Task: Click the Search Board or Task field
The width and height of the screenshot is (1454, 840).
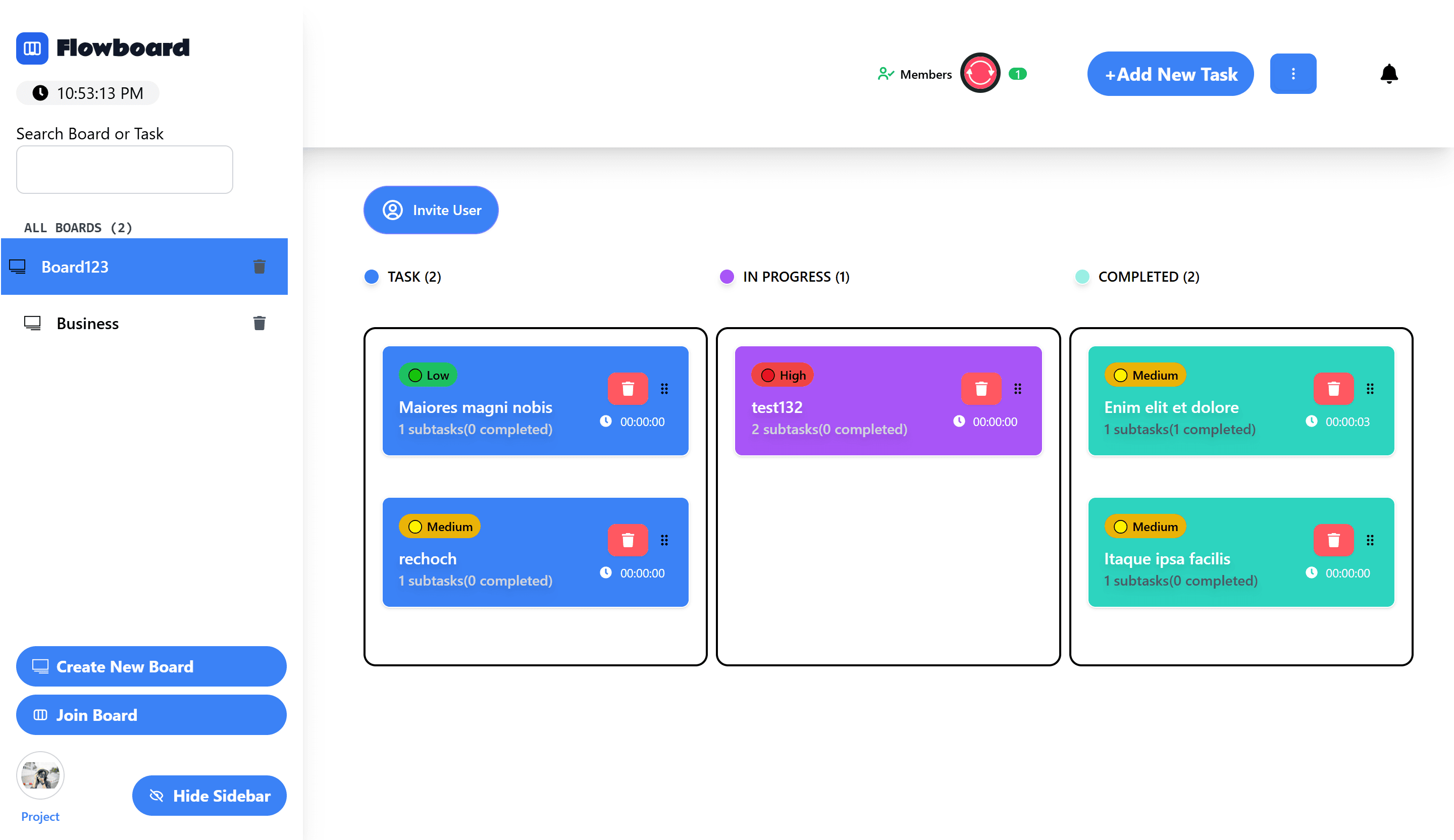Action: 125,170
